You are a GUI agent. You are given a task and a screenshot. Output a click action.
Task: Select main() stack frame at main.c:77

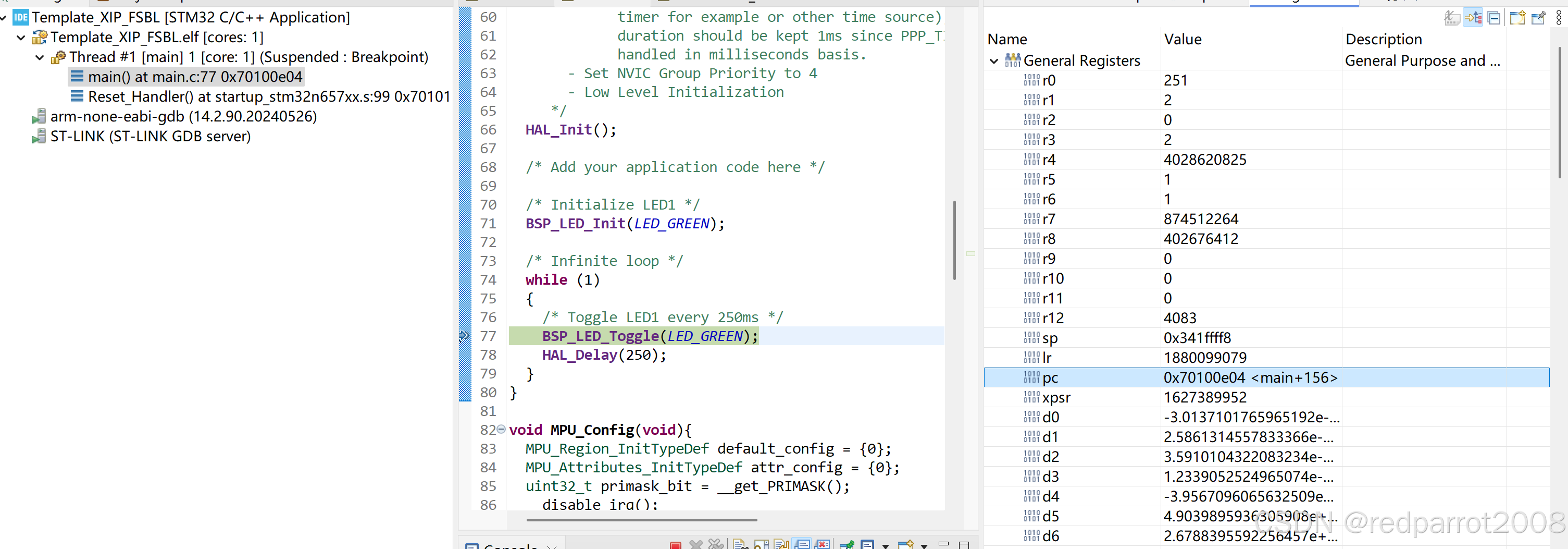[x=186, y=77]
